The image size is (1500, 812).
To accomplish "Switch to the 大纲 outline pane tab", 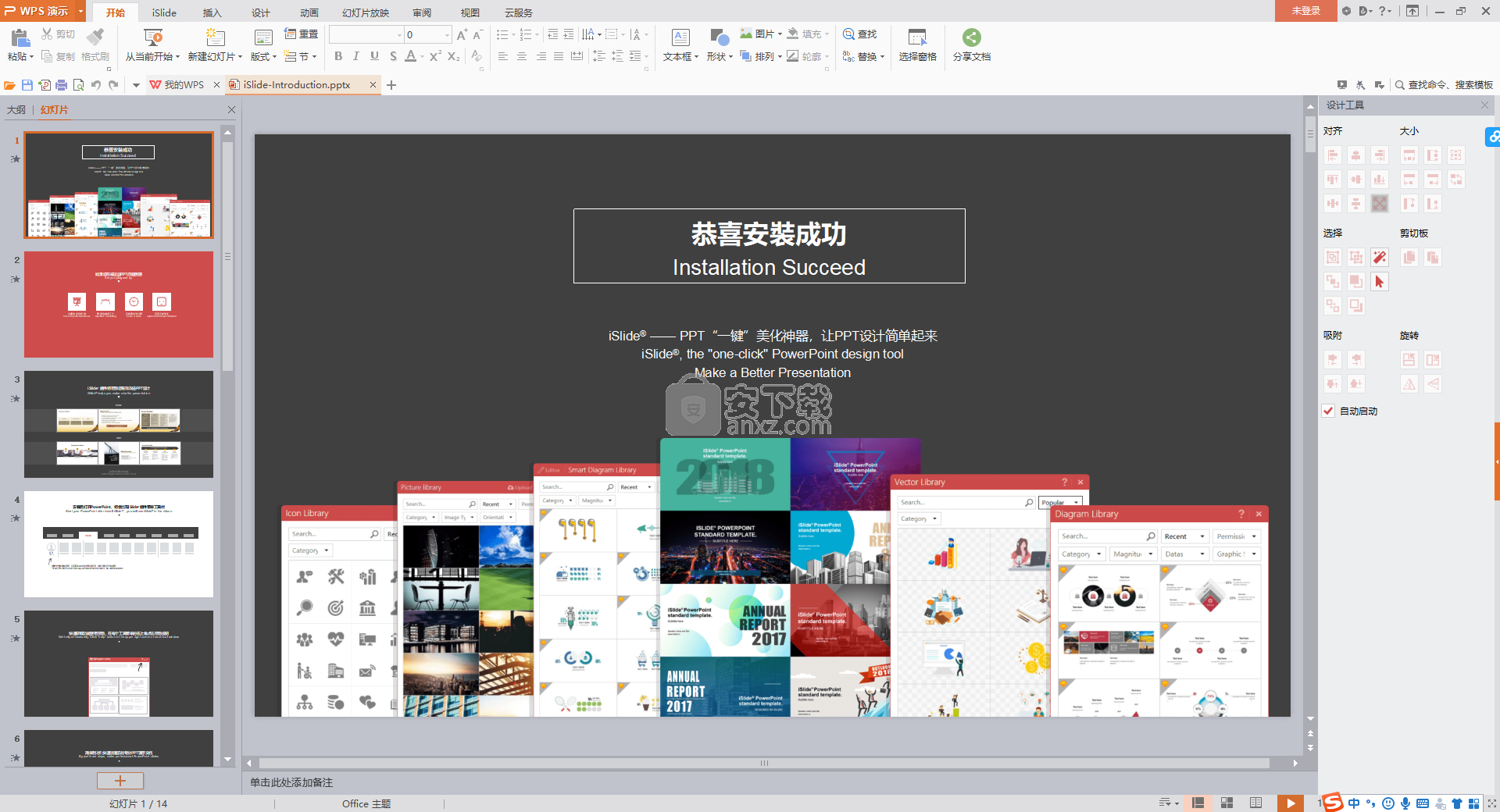I will pyautogui.click(x=16, y=109).
